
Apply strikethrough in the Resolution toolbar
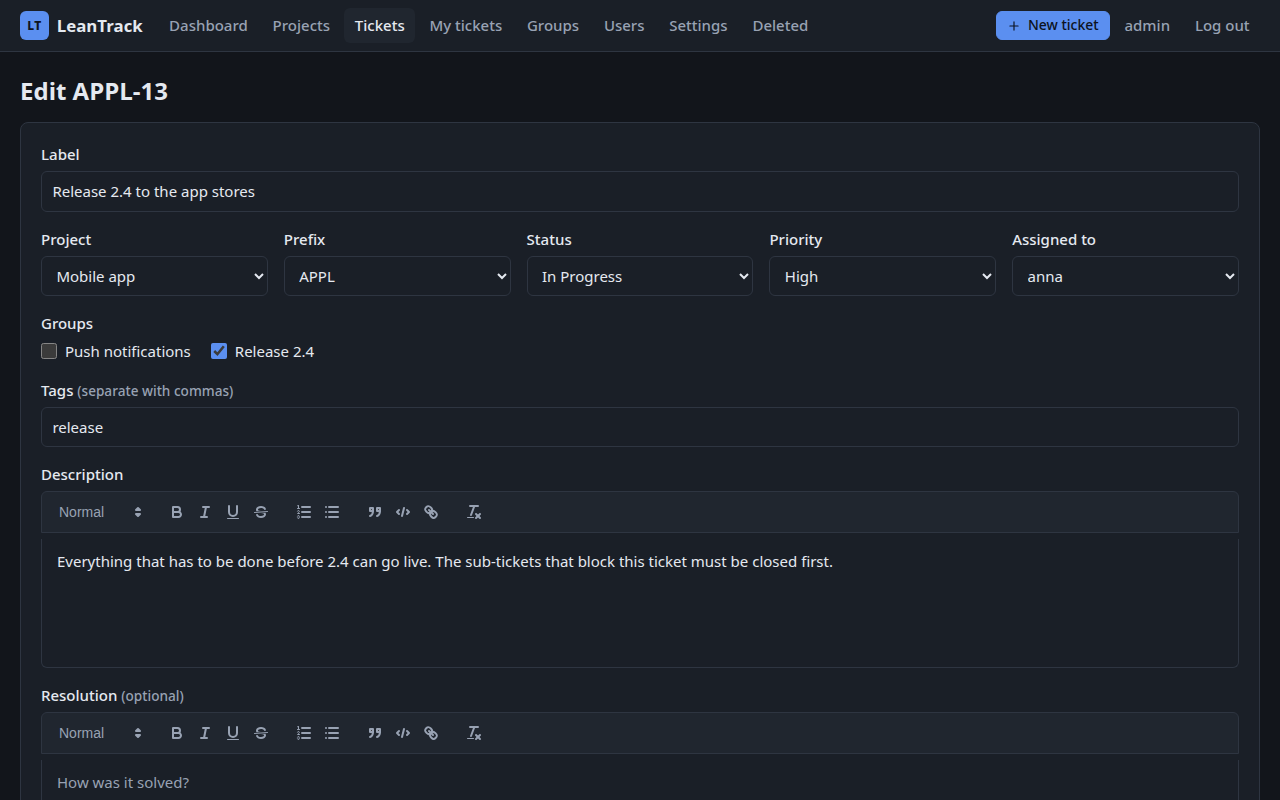coord(261,733)
